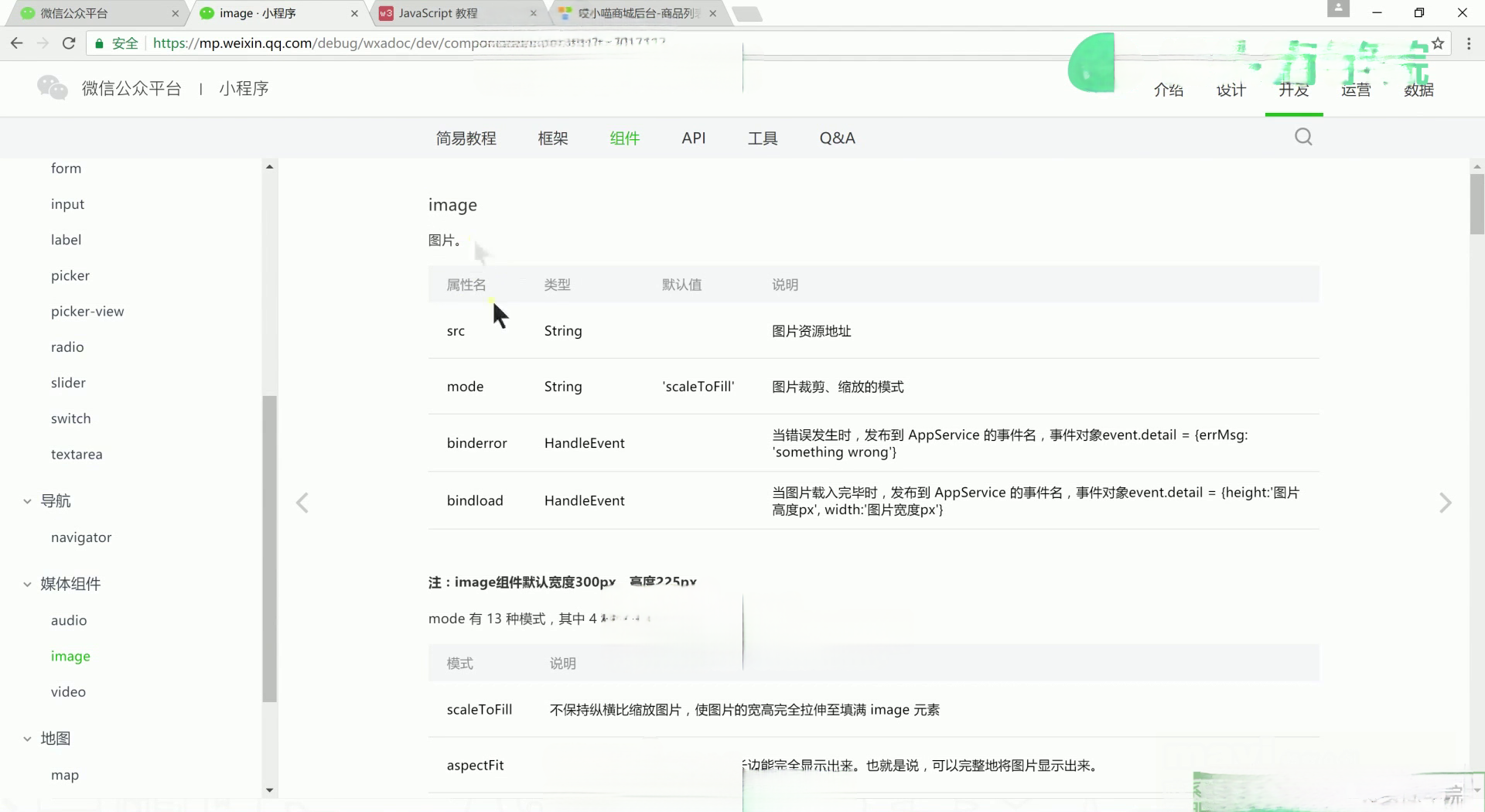Viewport: 1485px width, 812px height.
Task: Switch to 微信公众平台 browser tab
Action: pos(97,13)
